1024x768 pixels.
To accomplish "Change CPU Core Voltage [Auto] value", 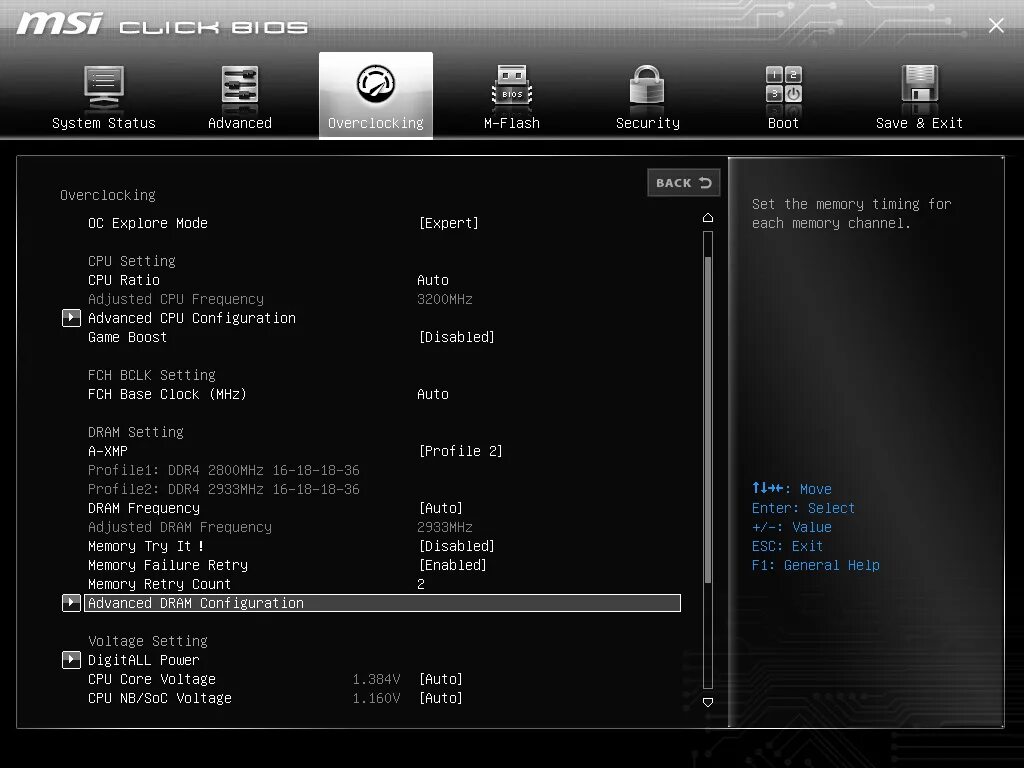I will coord(441,679).
